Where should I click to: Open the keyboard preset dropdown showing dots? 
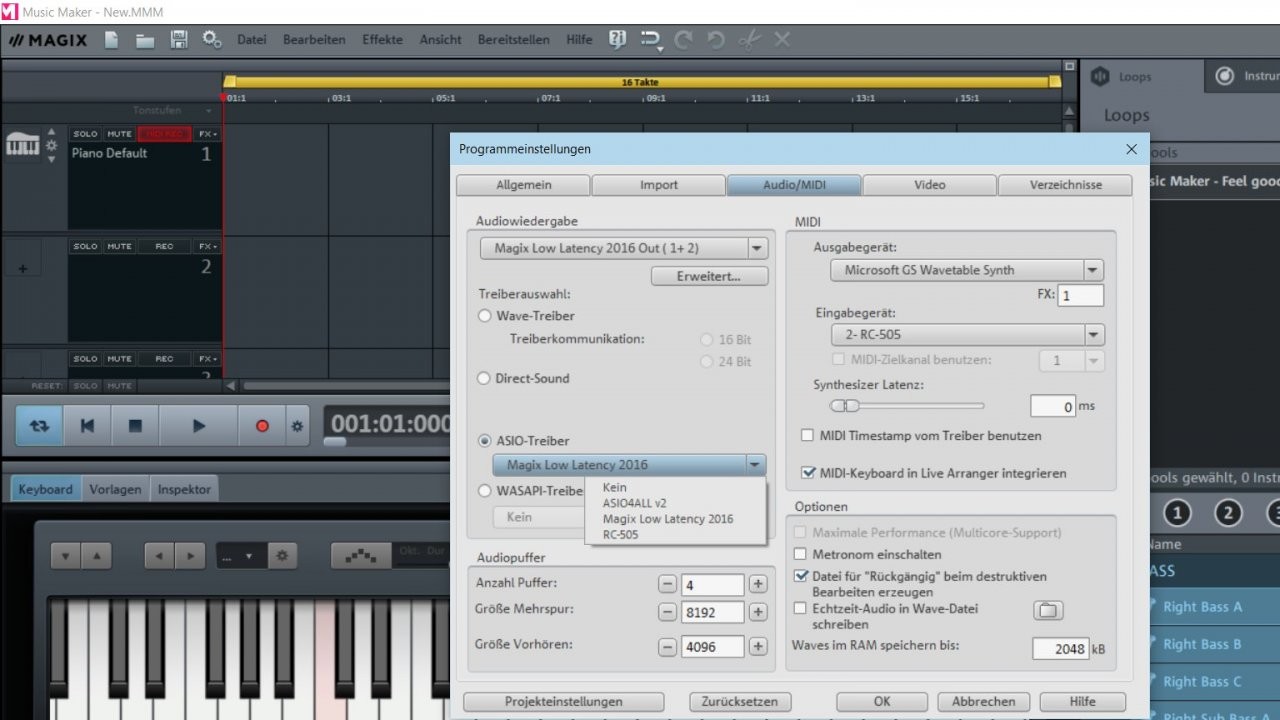coord(241,556)
